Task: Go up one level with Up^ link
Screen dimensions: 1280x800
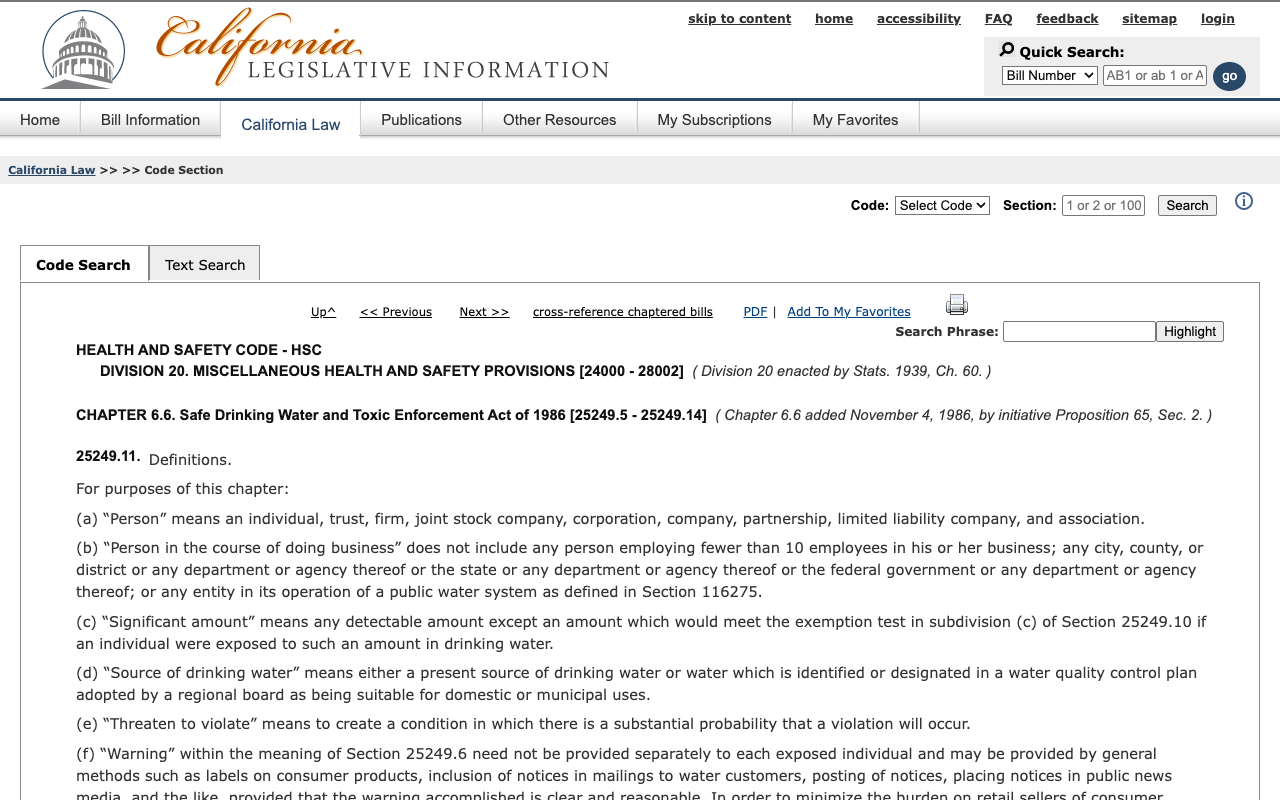Action: 323,312
